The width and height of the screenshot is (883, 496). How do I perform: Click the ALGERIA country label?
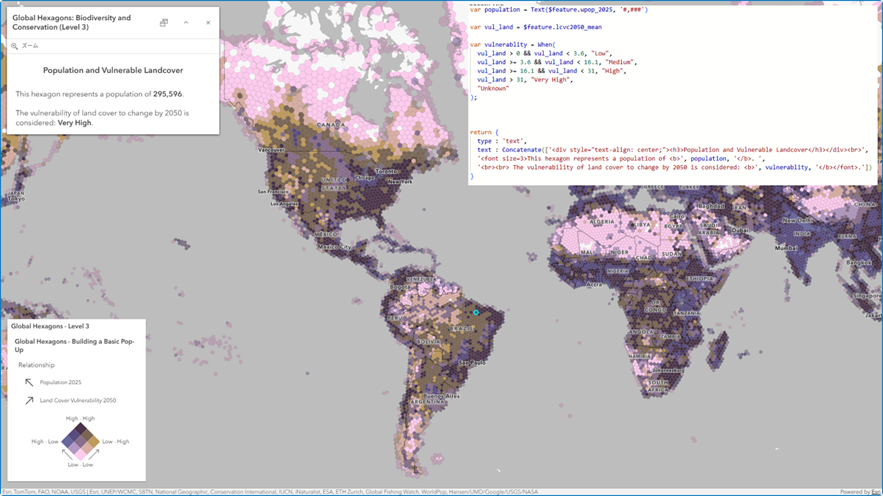tap(601, 222)
